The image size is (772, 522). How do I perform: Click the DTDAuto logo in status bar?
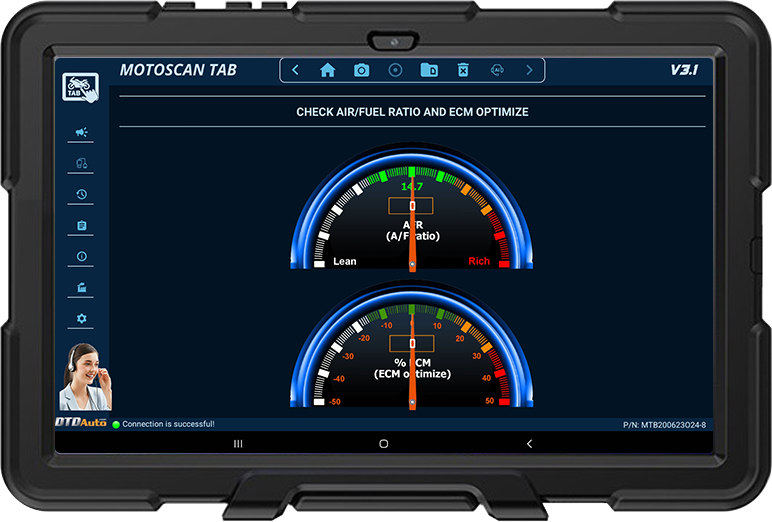click(x=82, y=424)
